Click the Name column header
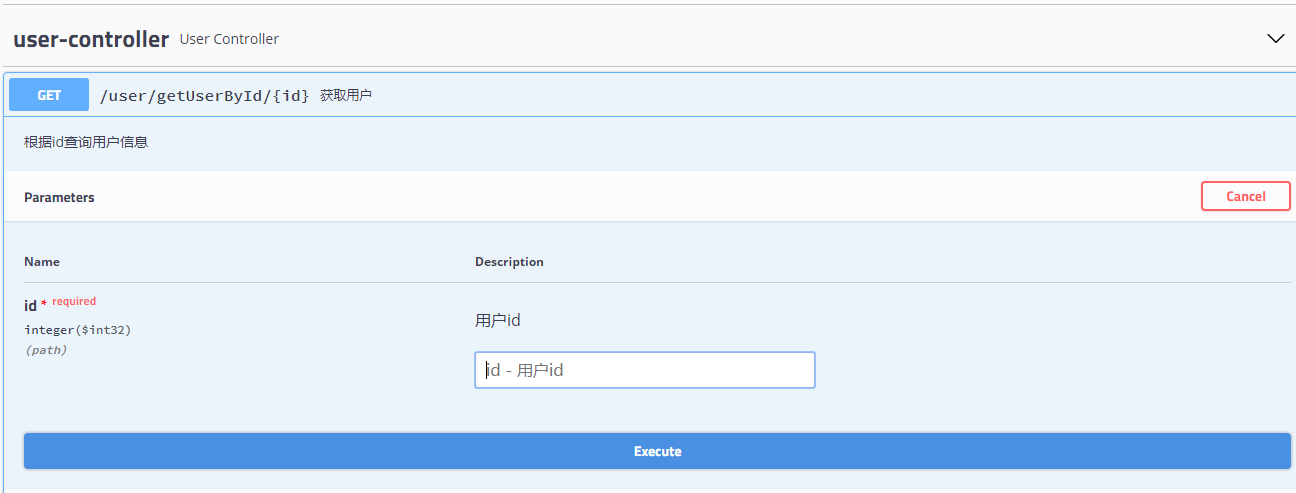This screenshot has height=493, width=1296. click(x=42, y=262)
